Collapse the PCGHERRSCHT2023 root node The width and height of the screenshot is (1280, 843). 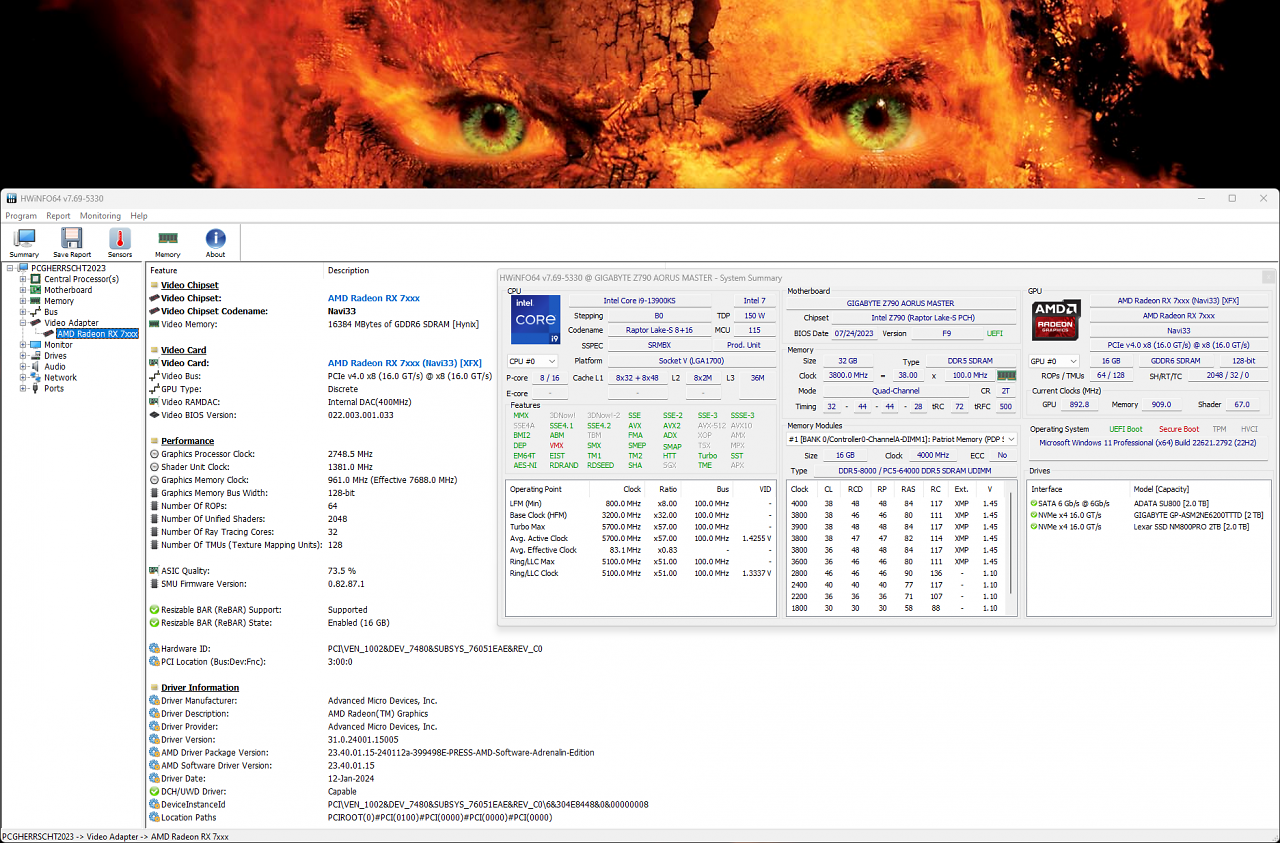10,268
